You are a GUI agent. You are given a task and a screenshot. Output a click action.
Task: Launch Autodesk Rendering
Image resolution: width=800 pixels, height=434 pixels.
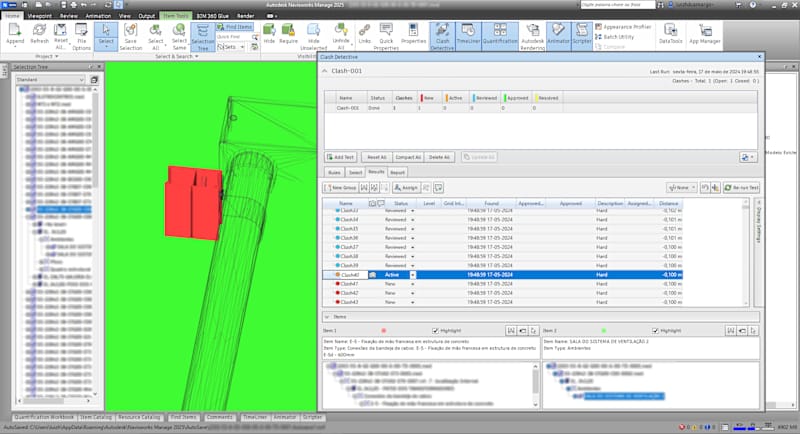point(532,36)
